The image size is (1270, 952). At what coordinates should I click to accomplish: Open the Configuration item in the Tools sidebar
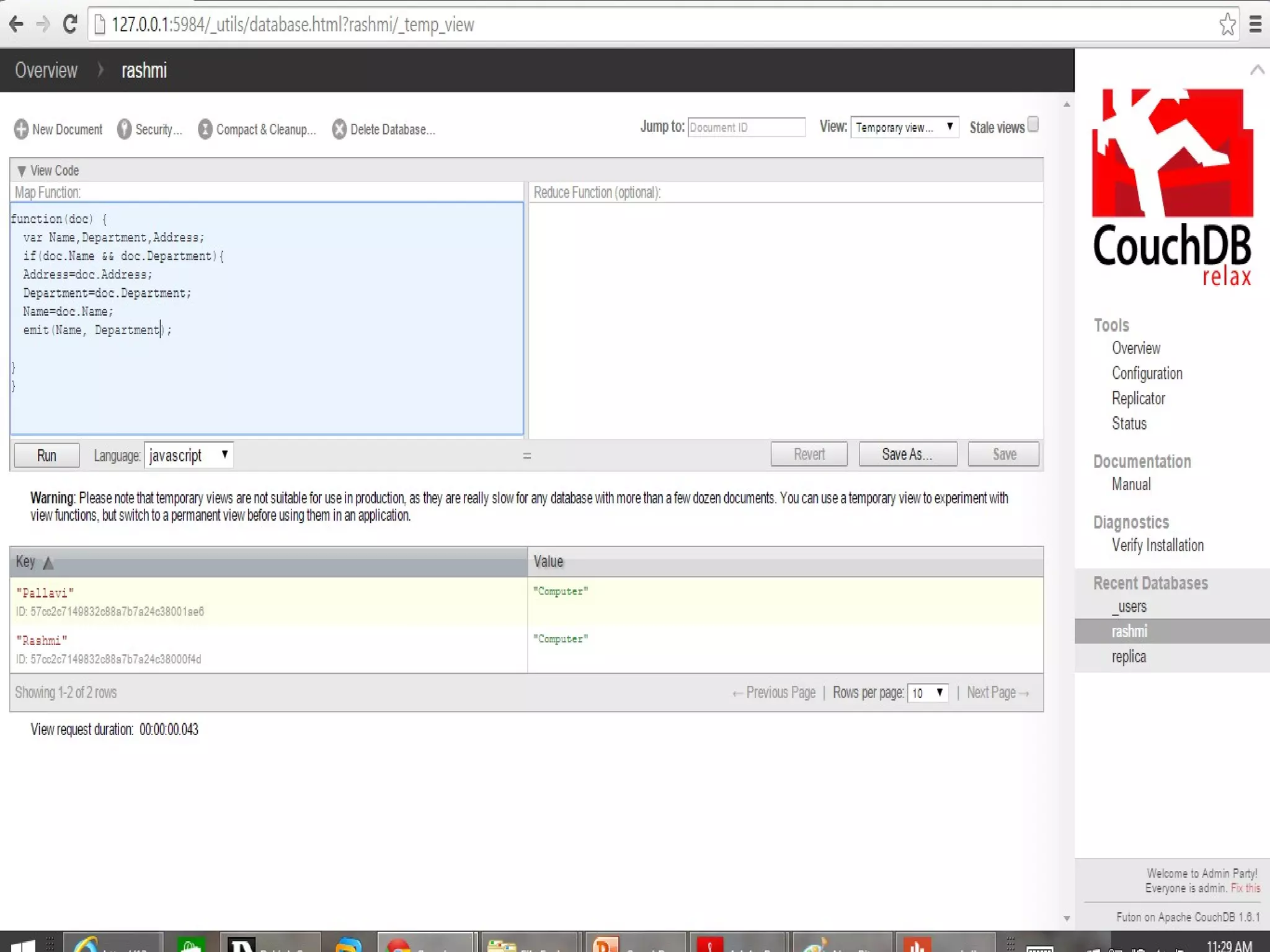(x=1147, y=373)
